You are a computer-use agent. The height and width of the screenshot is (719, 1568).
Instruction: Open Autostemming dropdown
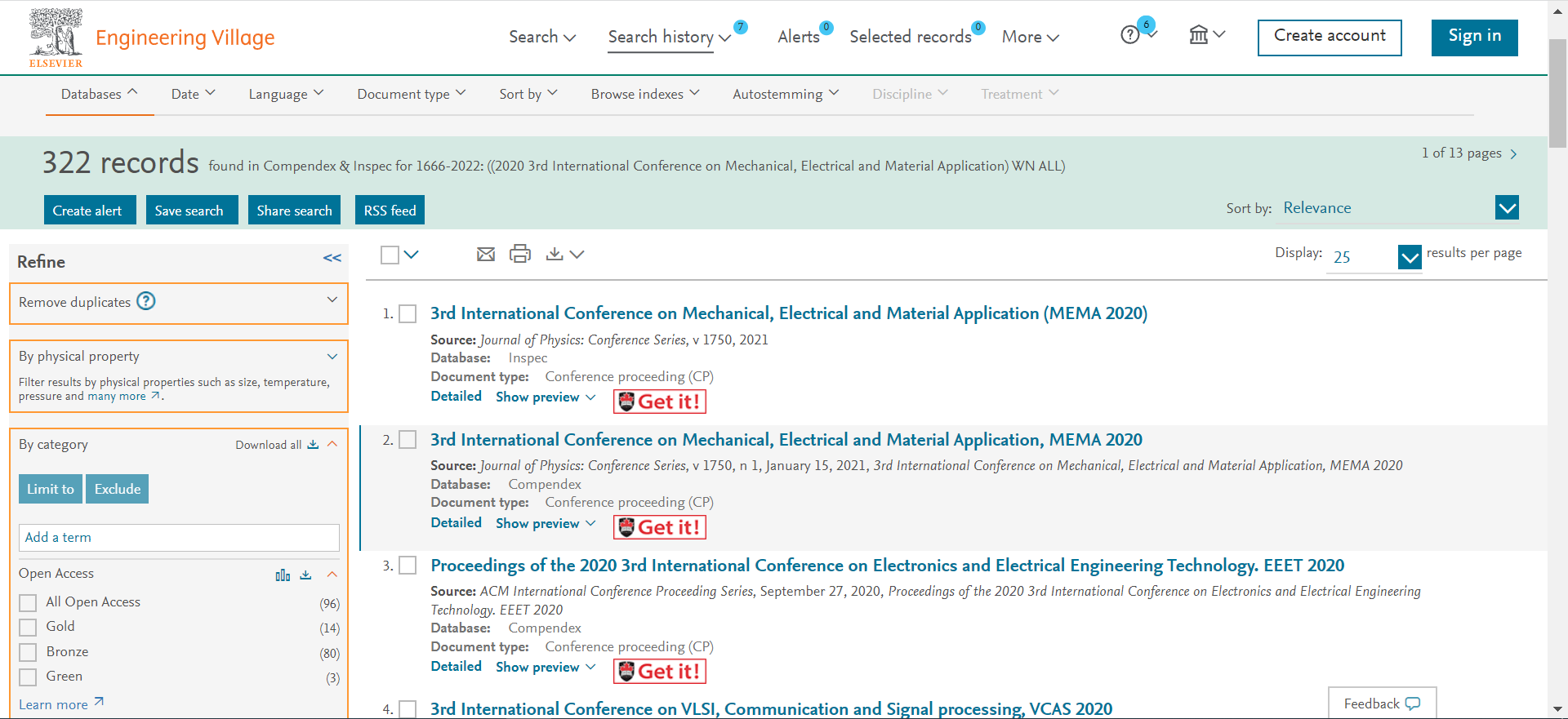coord(786,94)
